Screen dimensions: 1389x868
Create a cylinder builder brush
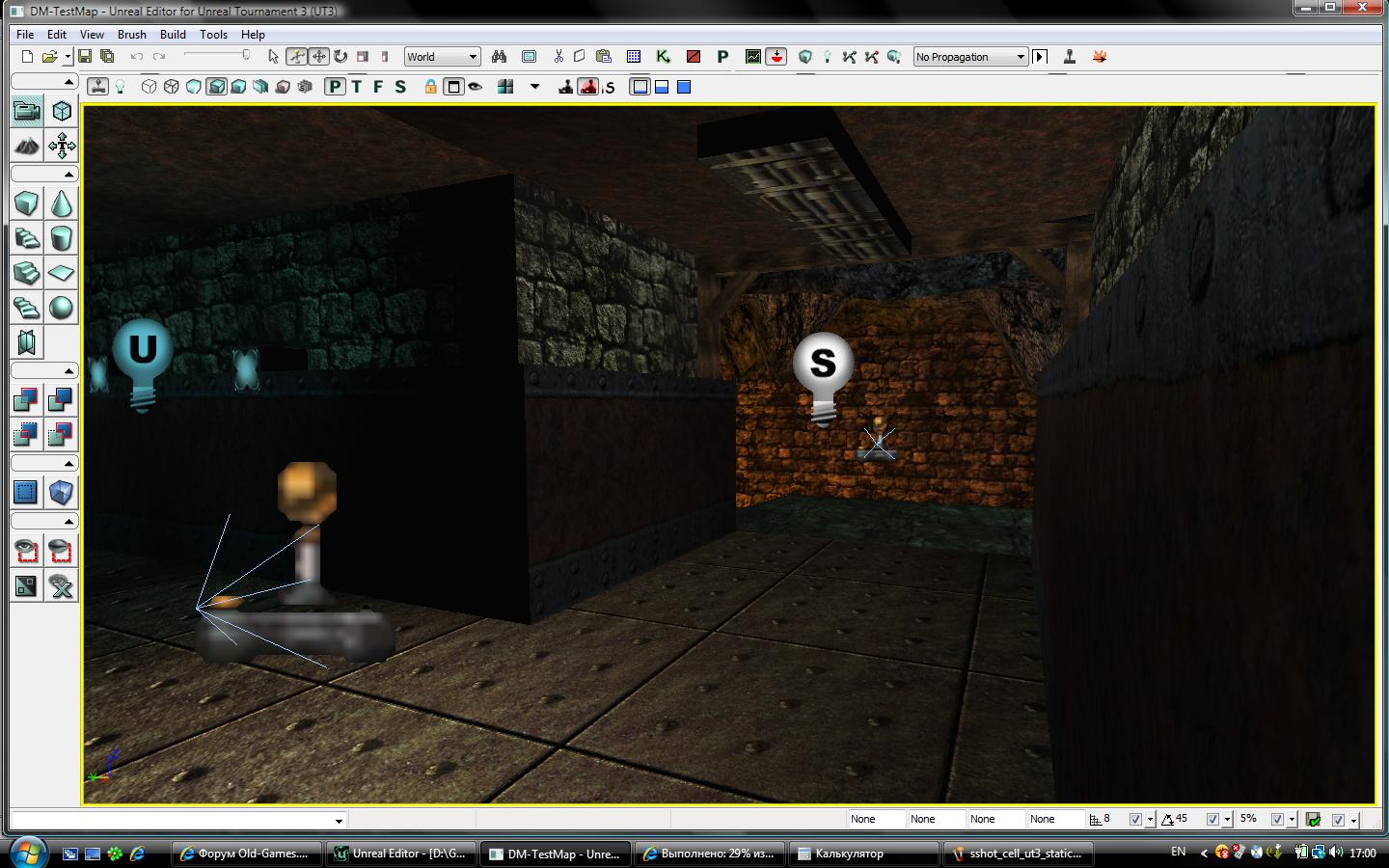tap(62, 238)
